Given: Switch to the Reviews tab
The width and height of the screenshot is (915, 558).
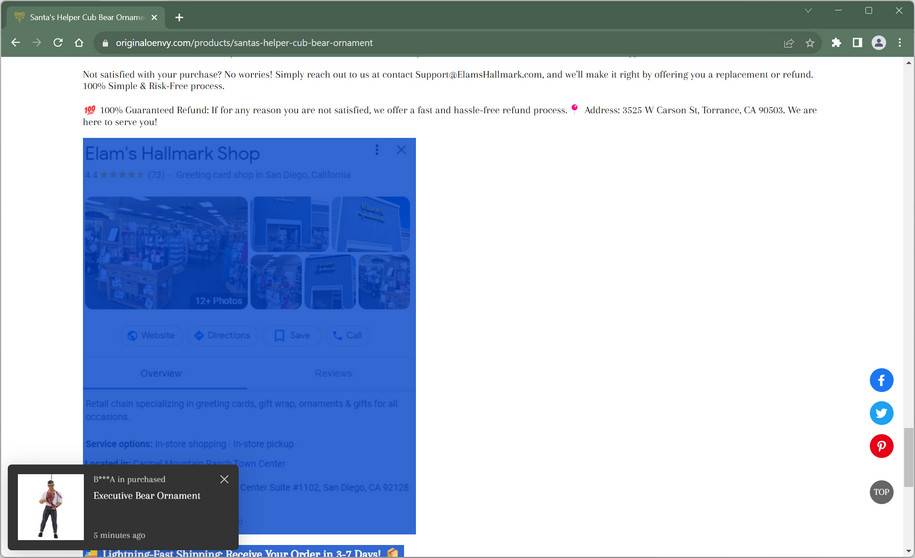Looking at the screenshot, I should [x=333, y=374].
